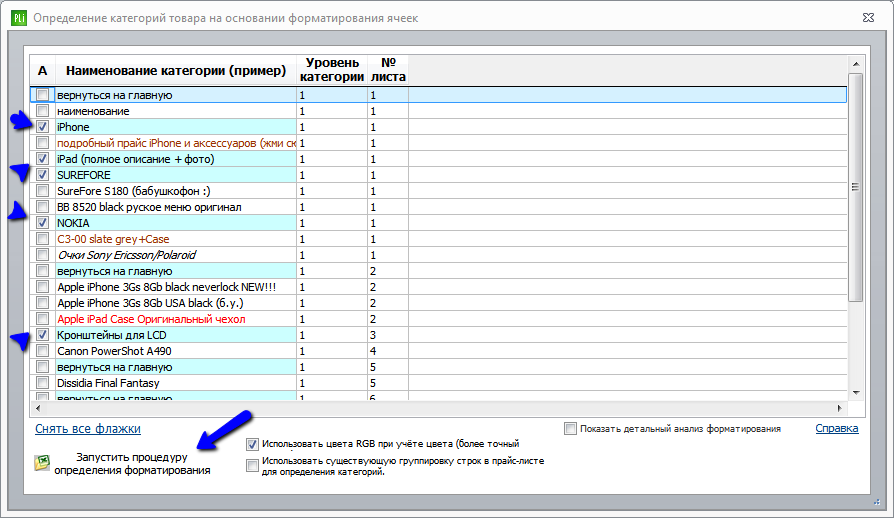This screenshot has width=894, height=518.
Task: Open the Справка help link
Action: click(836, 428)
